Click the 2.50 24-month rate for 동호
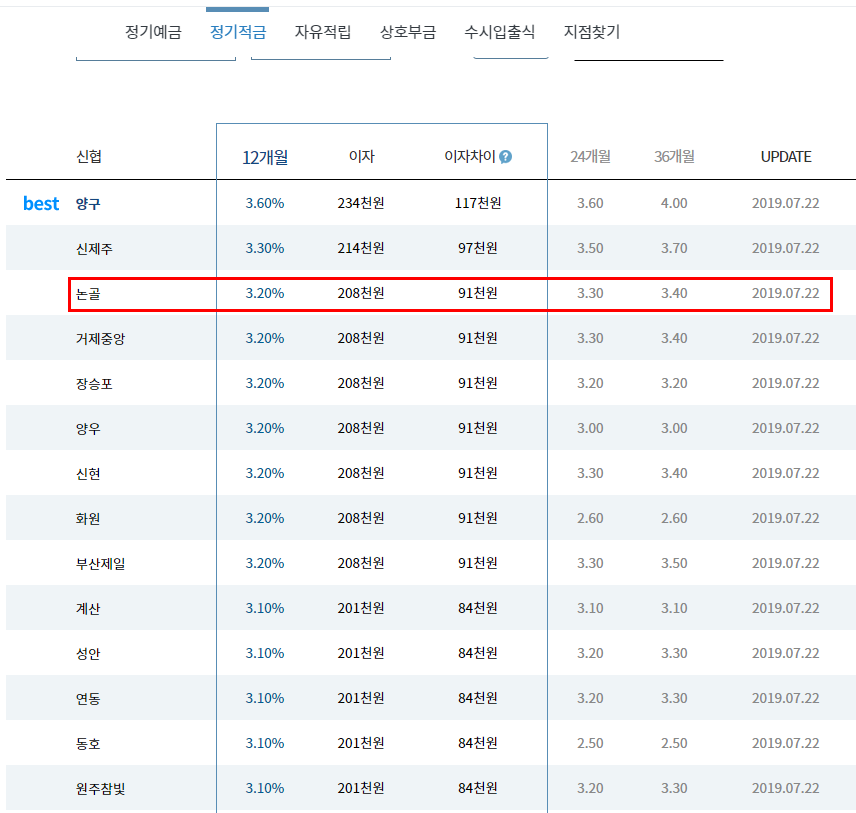This screenshot has height=813, width=856. click(x=590, y=743)
